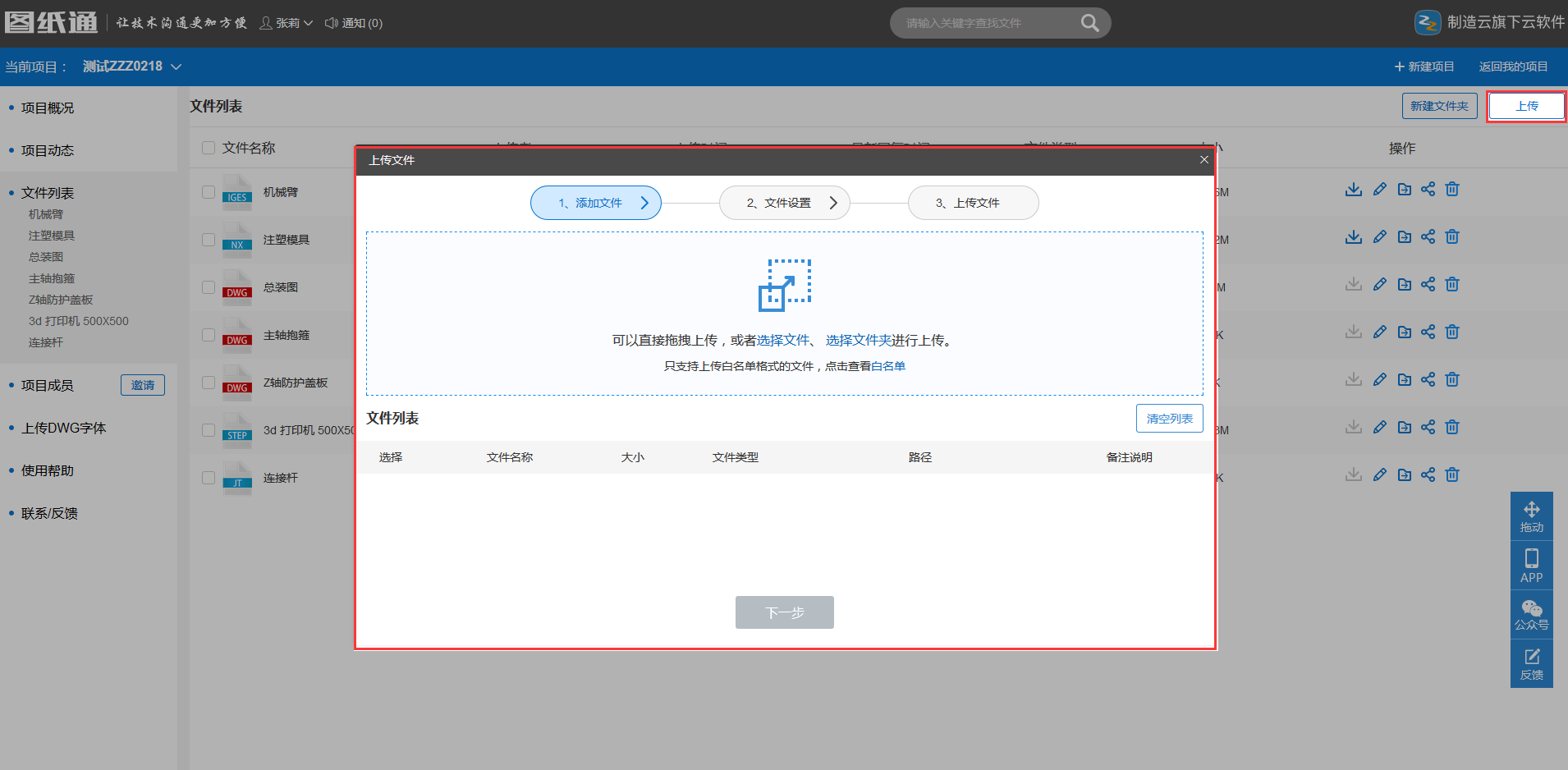Click 新建项目 in the header
The image size is (1568, 770).
click(x=1424, y=66)
